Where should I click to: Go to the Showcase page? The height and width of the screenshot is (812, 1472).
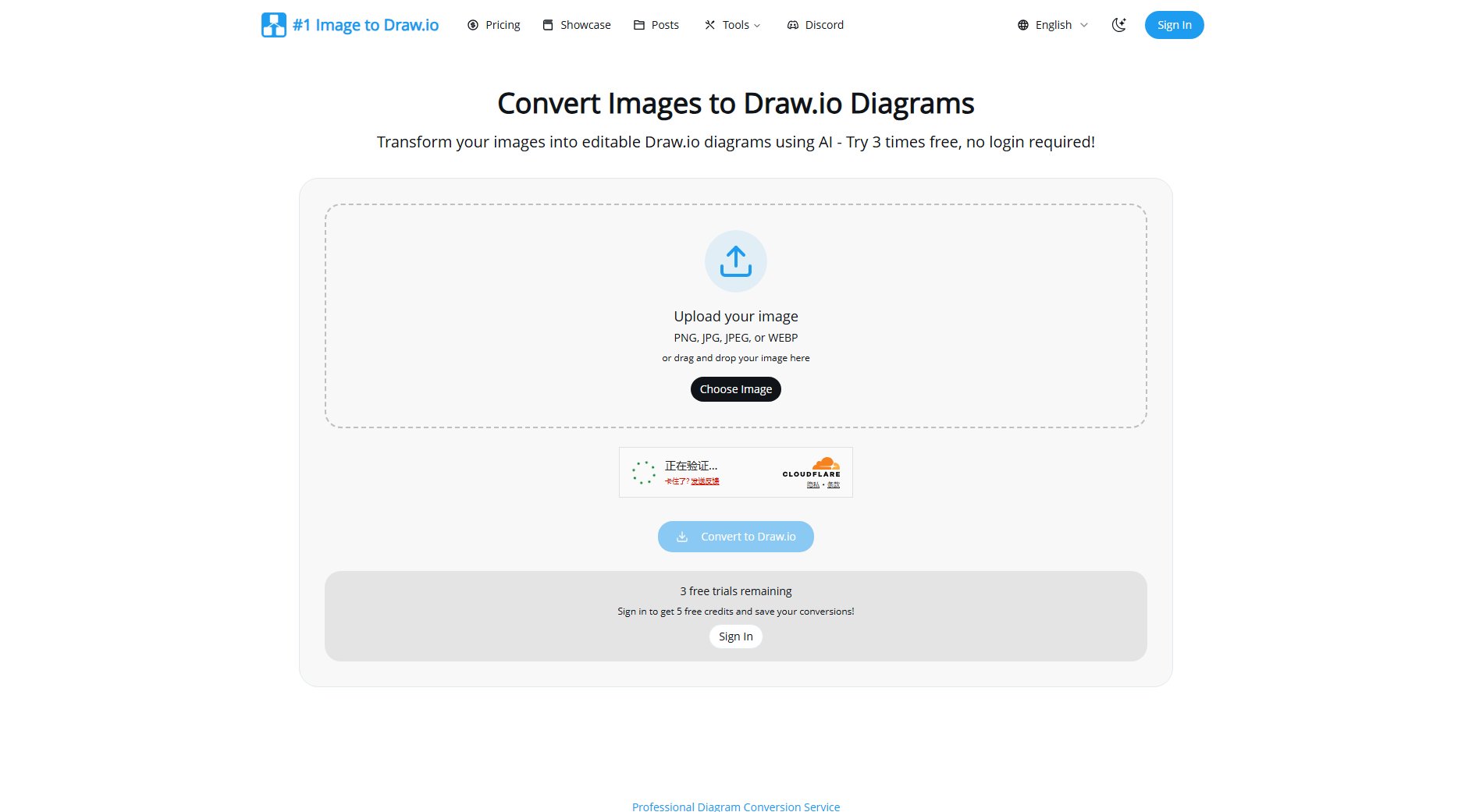tap(585, 25)
